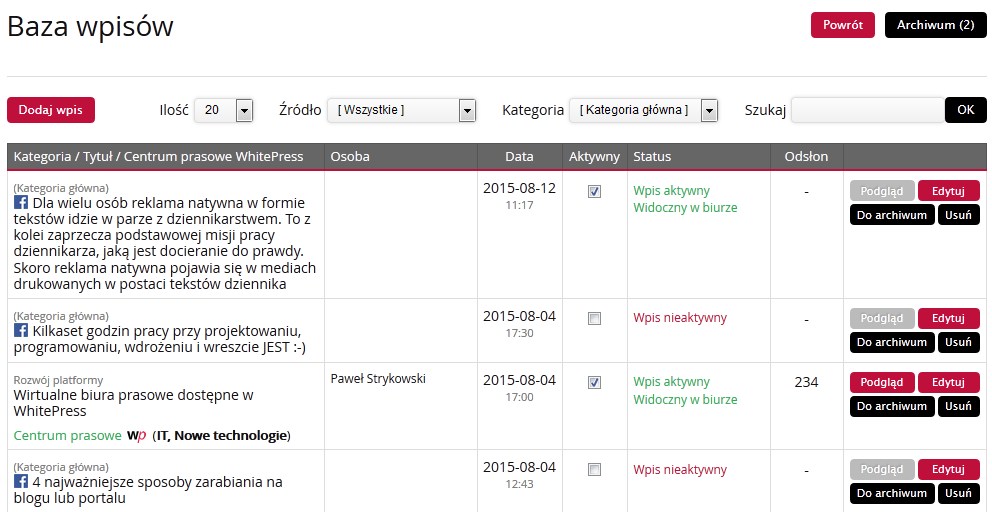Go back with the Powrót button
Viewport: 992px width, 512px height.
[842, 25]
